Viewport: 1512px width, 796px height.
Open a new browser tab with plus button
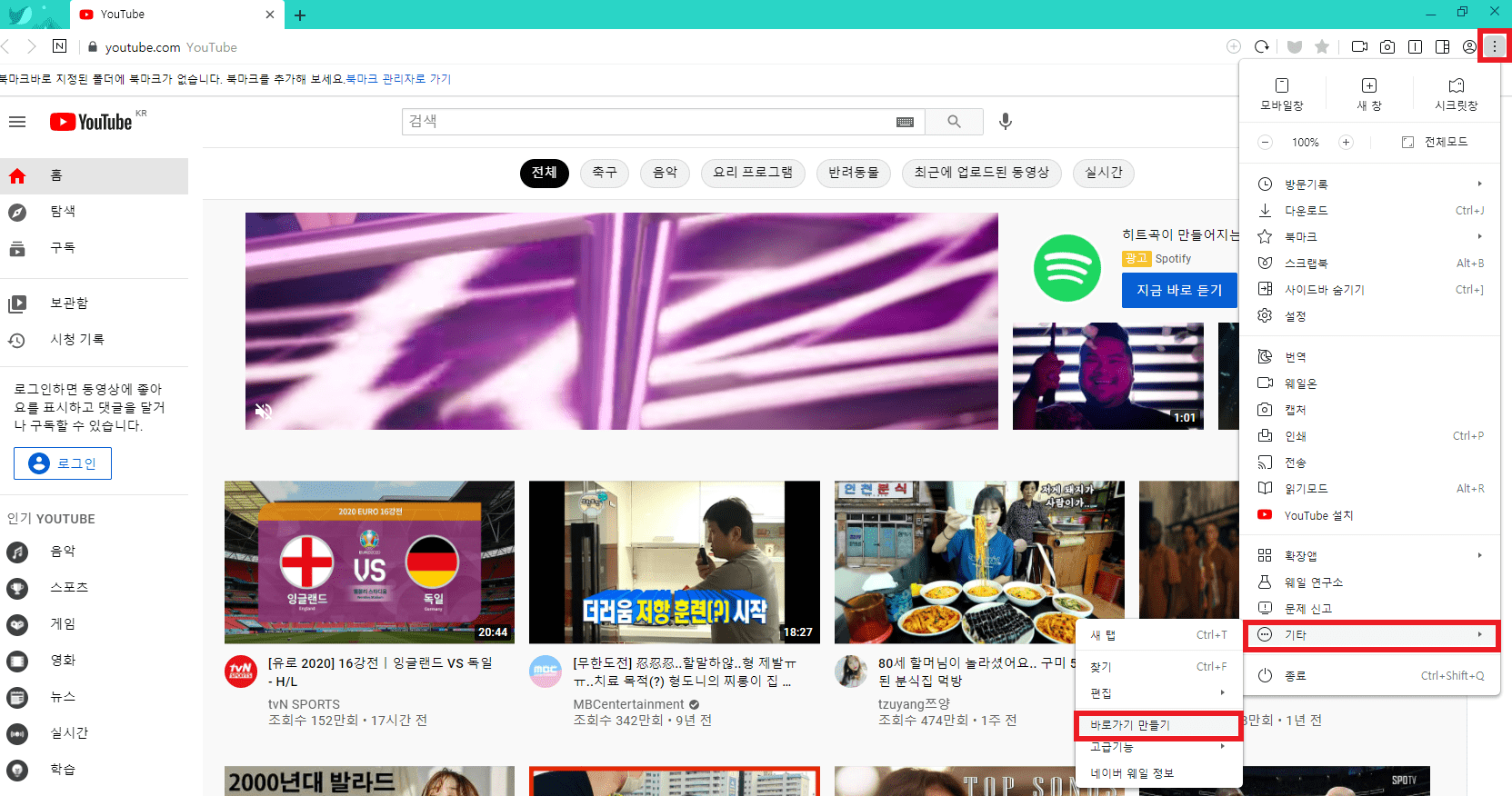click(300, 15)
